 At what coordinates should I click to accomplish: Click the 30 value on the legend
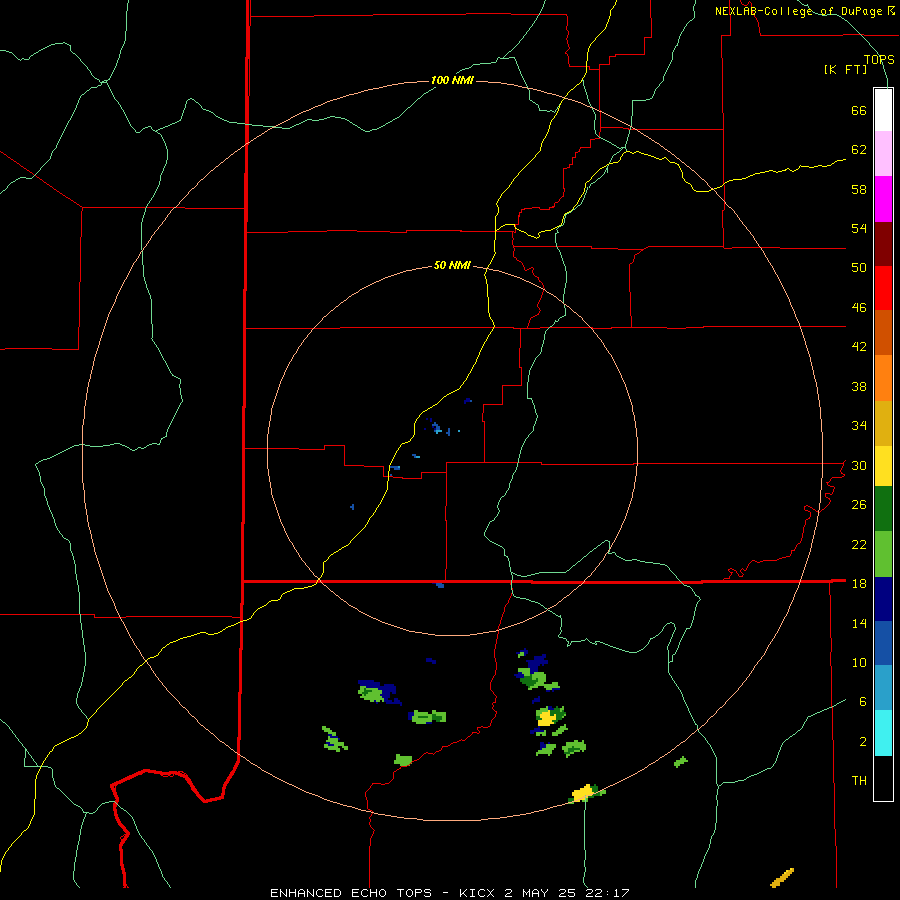(859, 465)
